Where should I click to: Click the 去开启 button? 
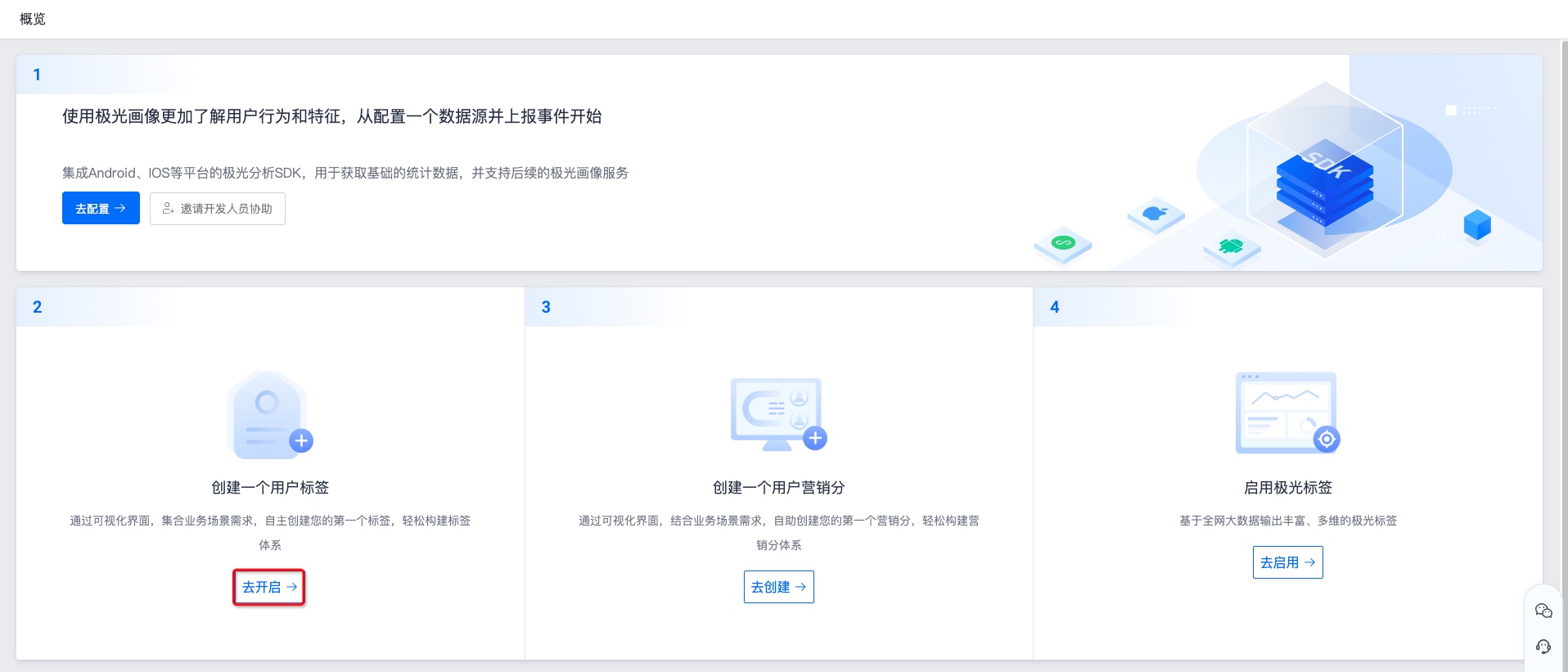click(x=269, y=587)
